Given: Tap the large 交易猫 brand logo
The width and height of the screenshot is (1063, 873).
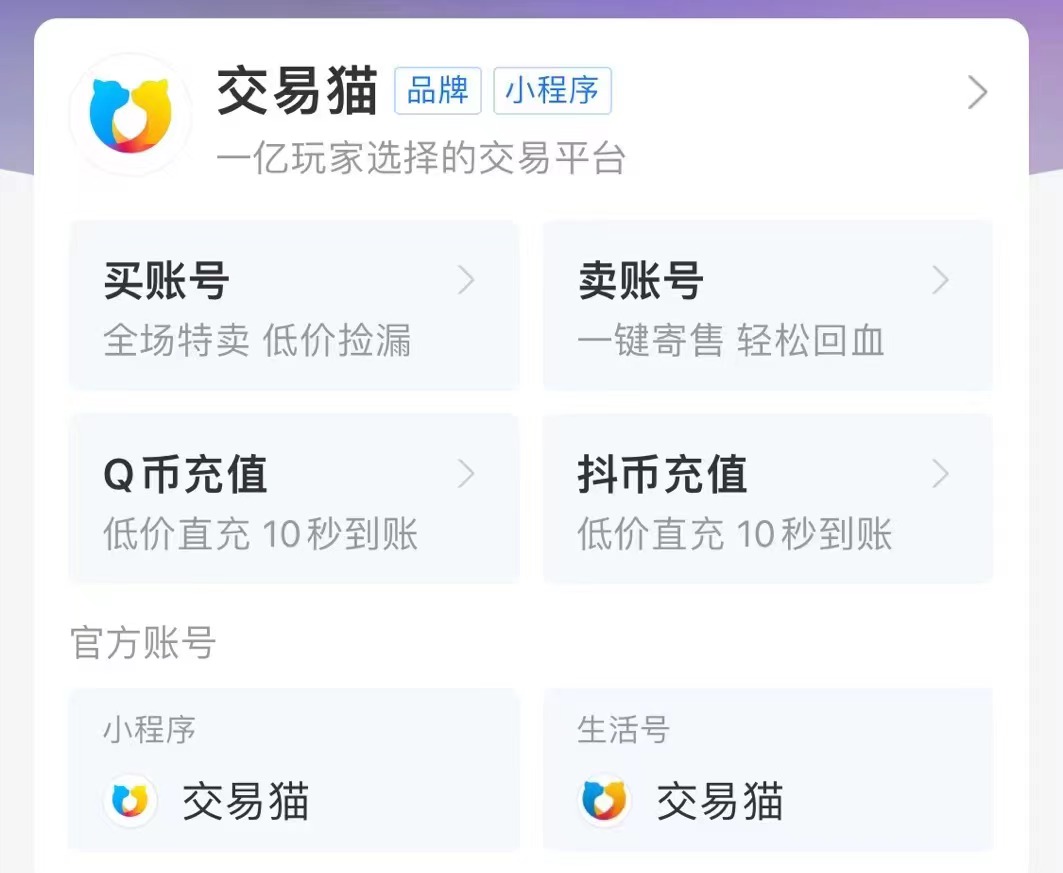Looking at the screenshot, I should 130,115.
